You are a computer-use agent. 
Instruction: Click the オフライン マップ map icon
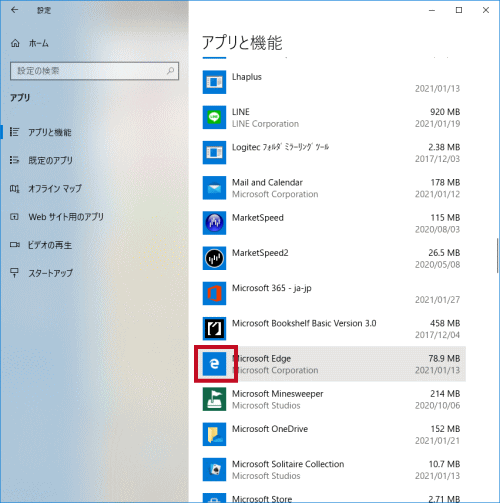coord(14,189)
